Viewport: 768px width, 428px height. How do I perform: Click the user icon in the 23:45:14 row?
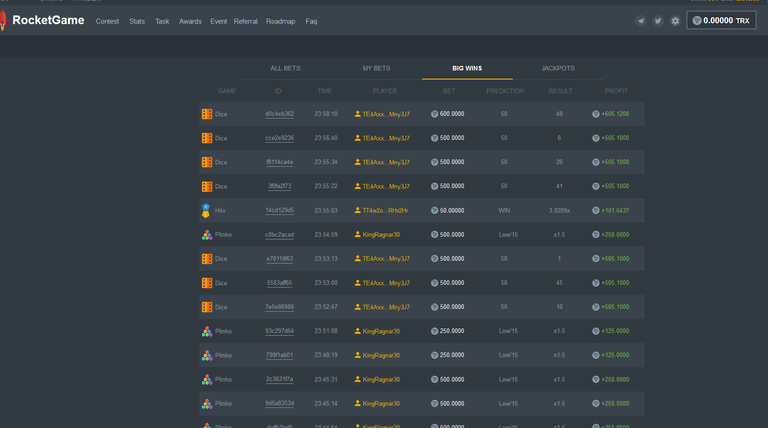point(358,404)
